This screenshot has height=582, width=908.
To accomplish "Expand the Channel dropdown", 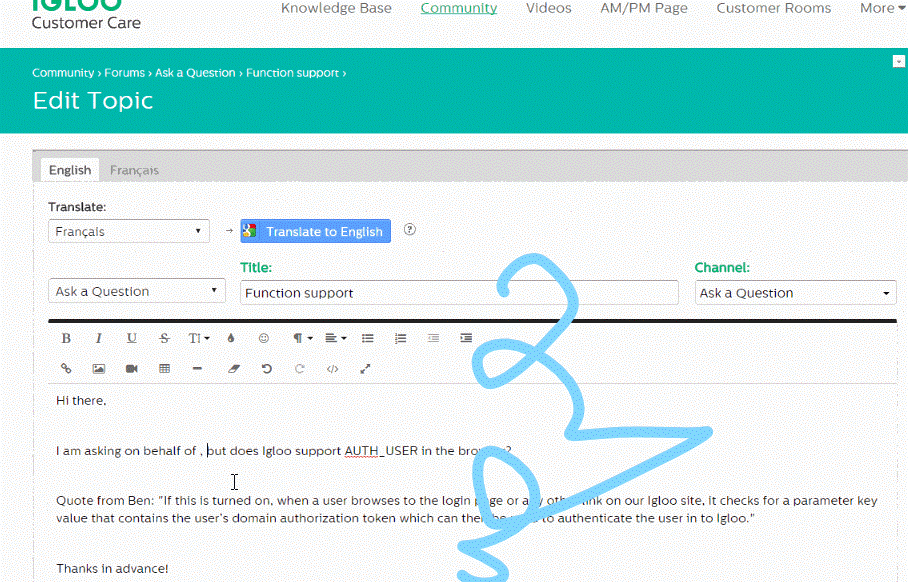I will coord(795,293).
